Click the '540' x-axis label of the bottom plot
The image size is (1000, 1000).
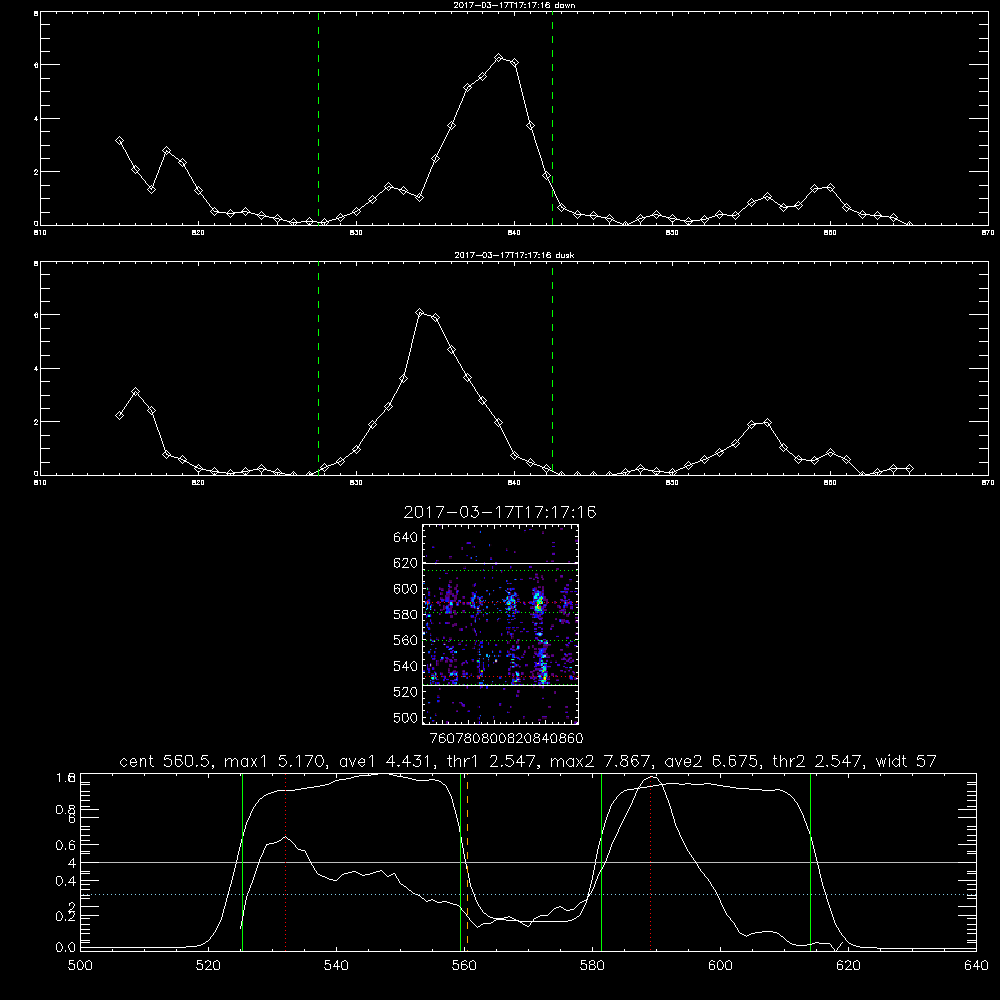(336, 965)
